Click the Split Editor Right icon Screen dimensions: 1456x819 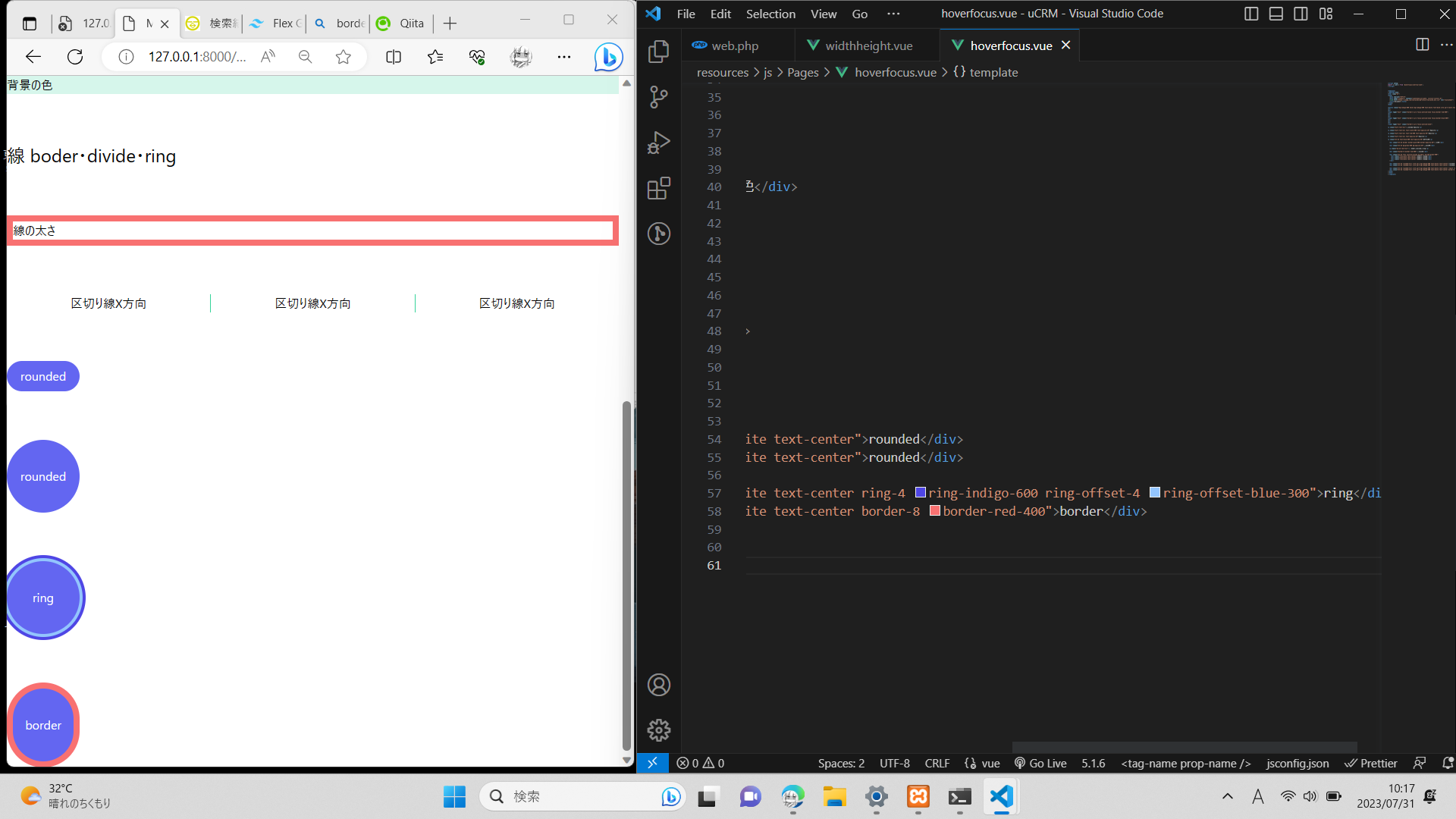point(1422,45)
